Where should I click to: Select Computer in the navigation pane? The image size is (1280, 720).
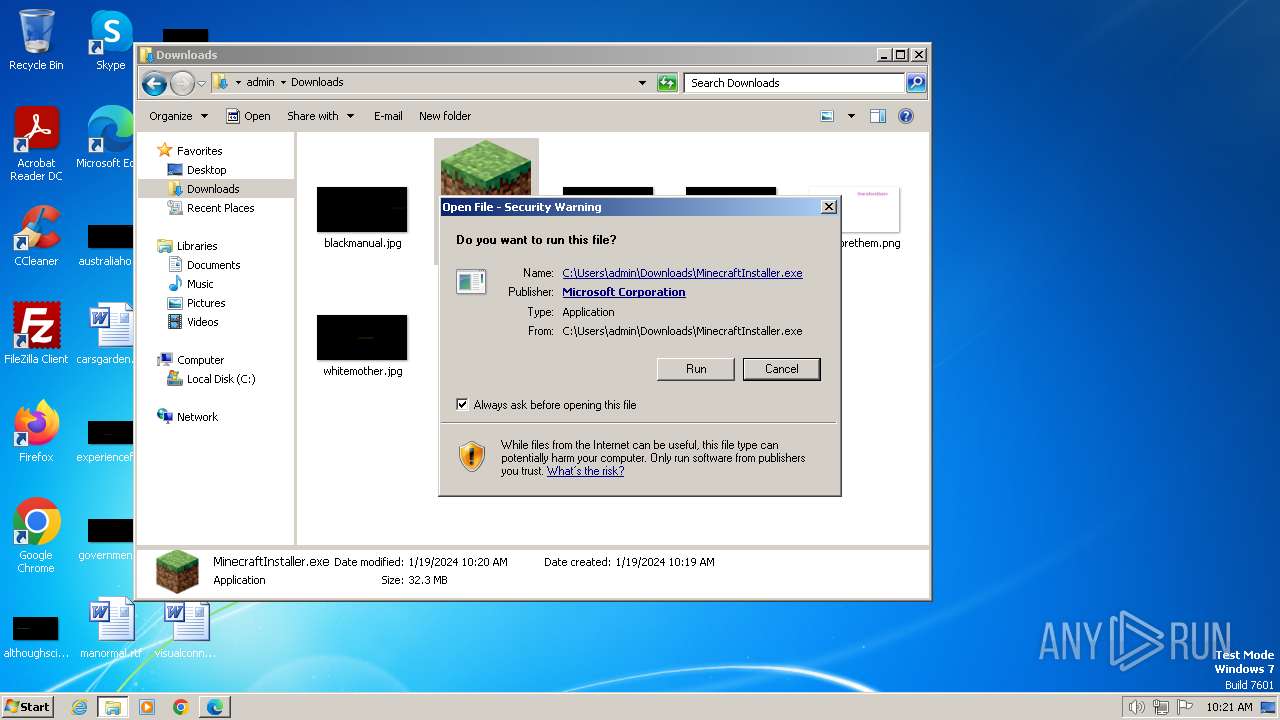[190, 360]
